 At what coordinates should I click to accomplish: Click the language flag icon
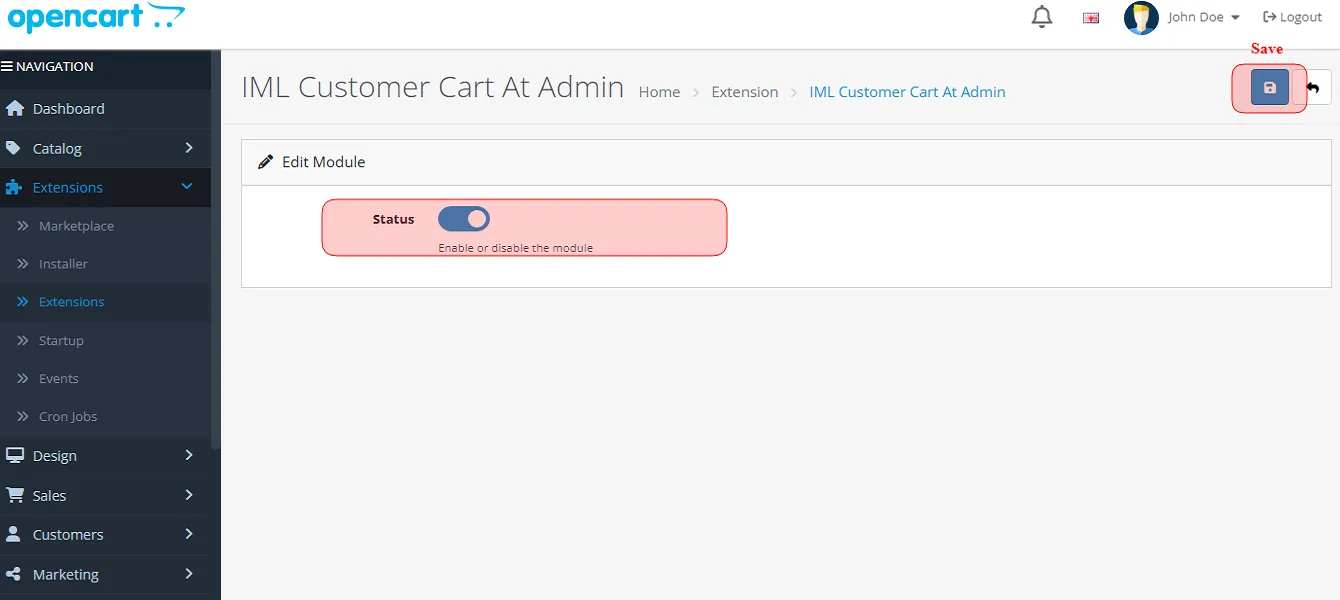click(x=1091, y=18)
